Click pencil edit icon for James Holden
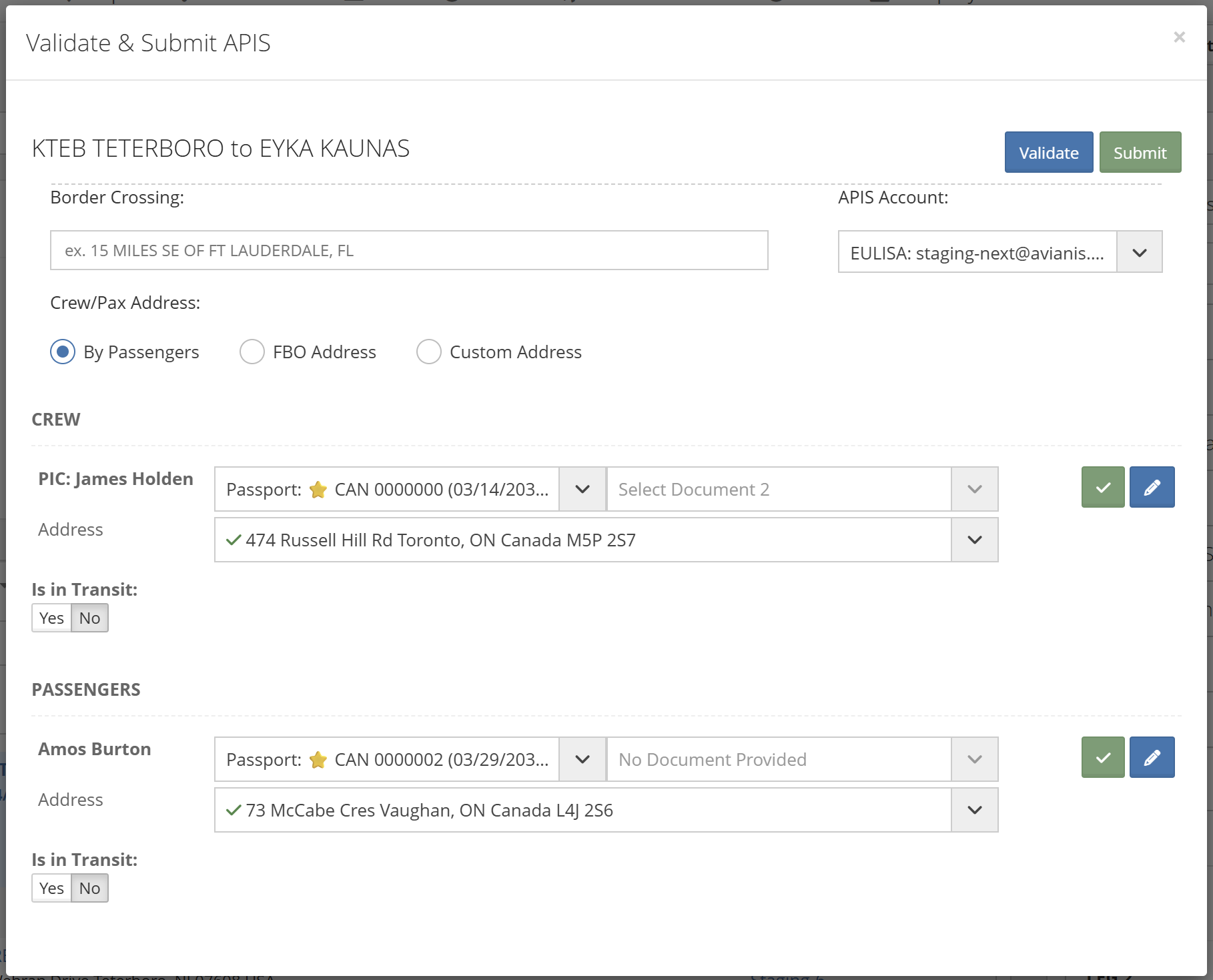The width and height of the screenshot is (1213, 980). (1152, 488)
